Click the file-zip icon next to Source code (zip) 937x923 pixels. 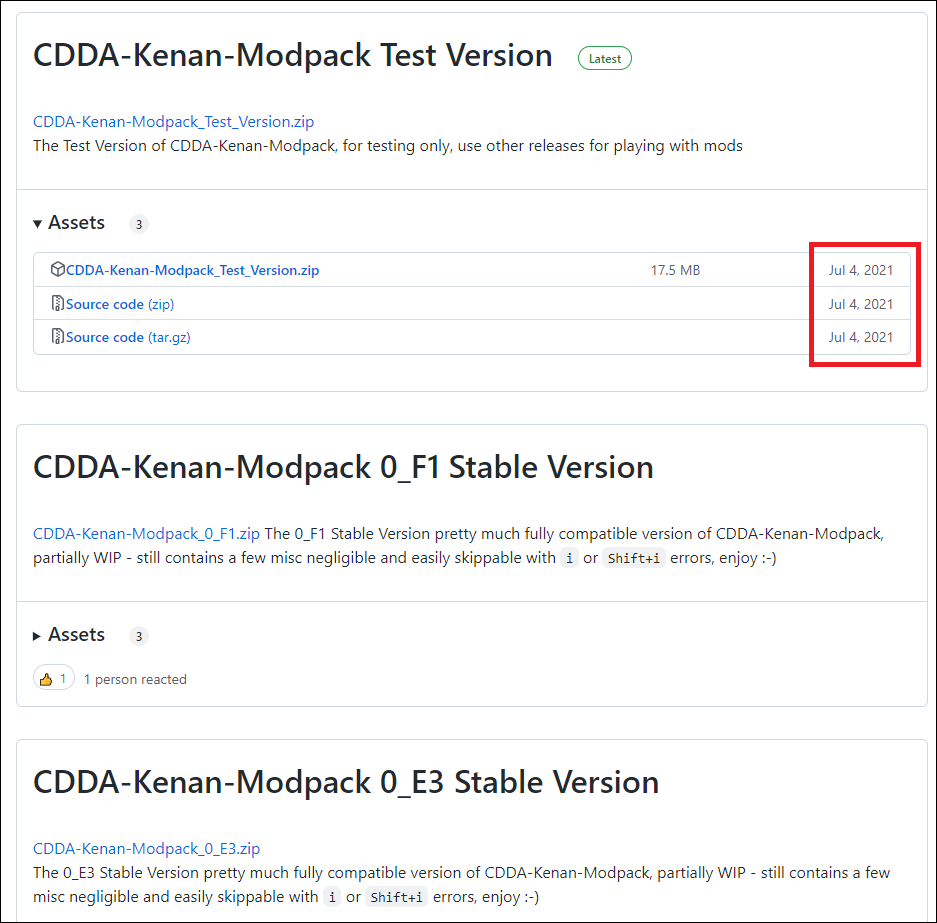58,304
